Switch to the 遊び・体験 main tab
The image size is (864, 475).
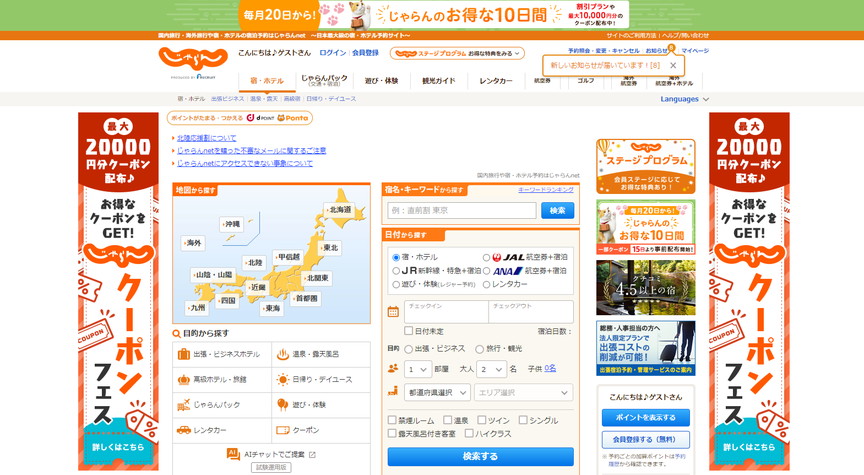click(x=381, y=81)
